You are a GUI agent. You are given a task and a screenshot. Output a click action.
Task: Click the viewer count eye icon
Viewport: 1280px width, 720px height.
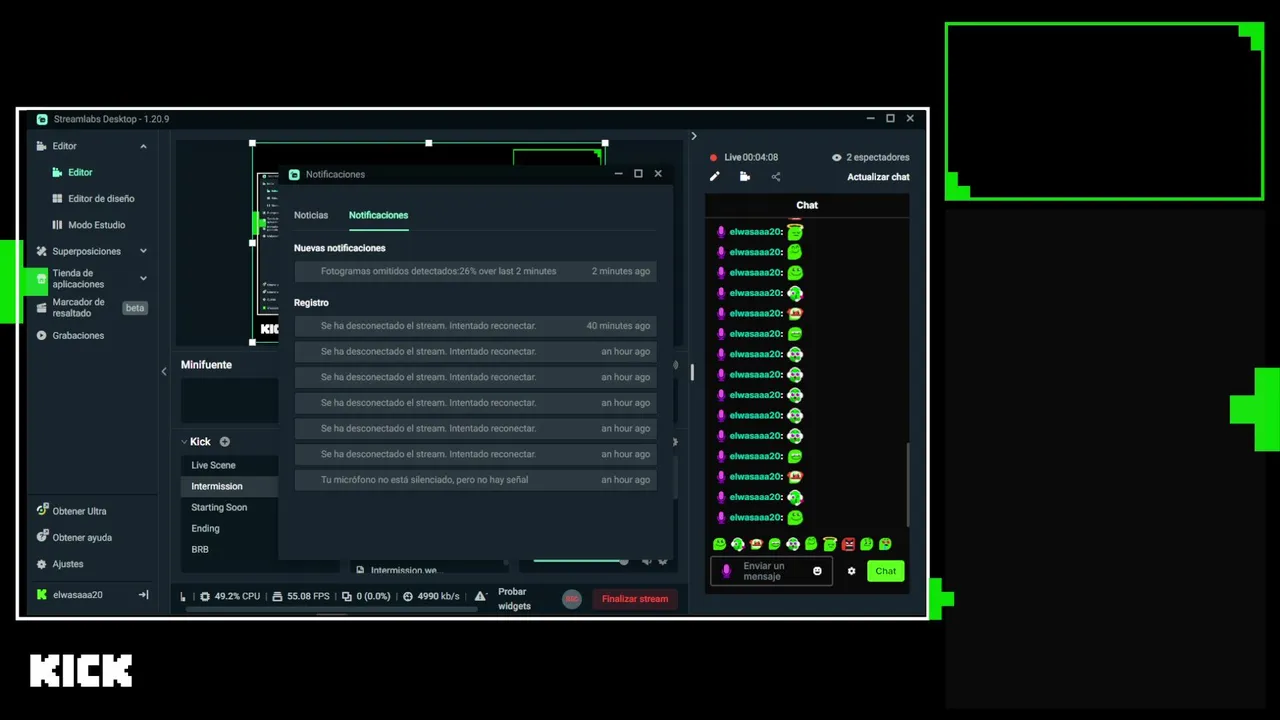[837, 157]
